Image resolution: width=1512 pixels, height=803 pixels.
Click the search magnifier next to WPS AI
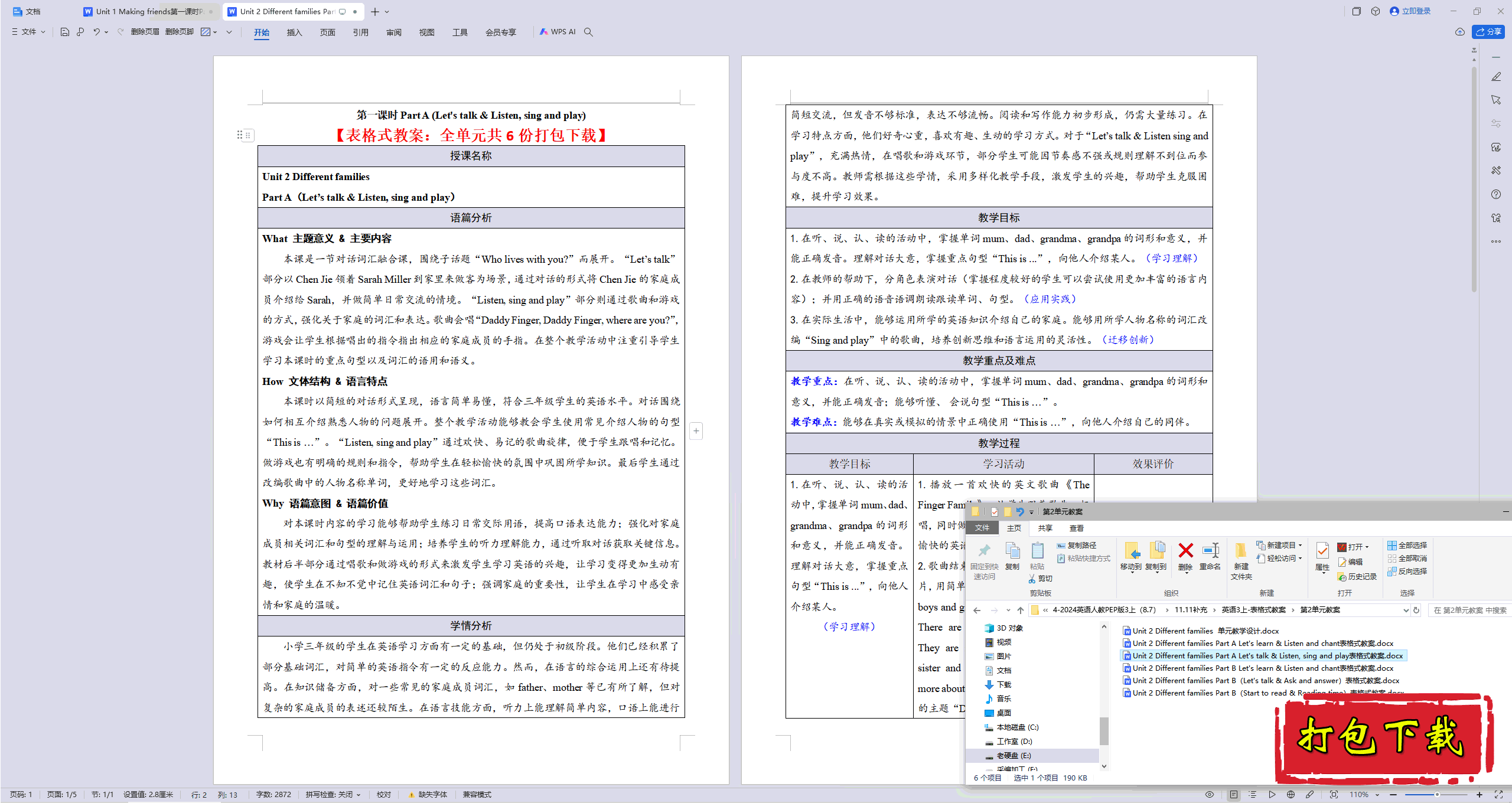(x=588, y=32)
